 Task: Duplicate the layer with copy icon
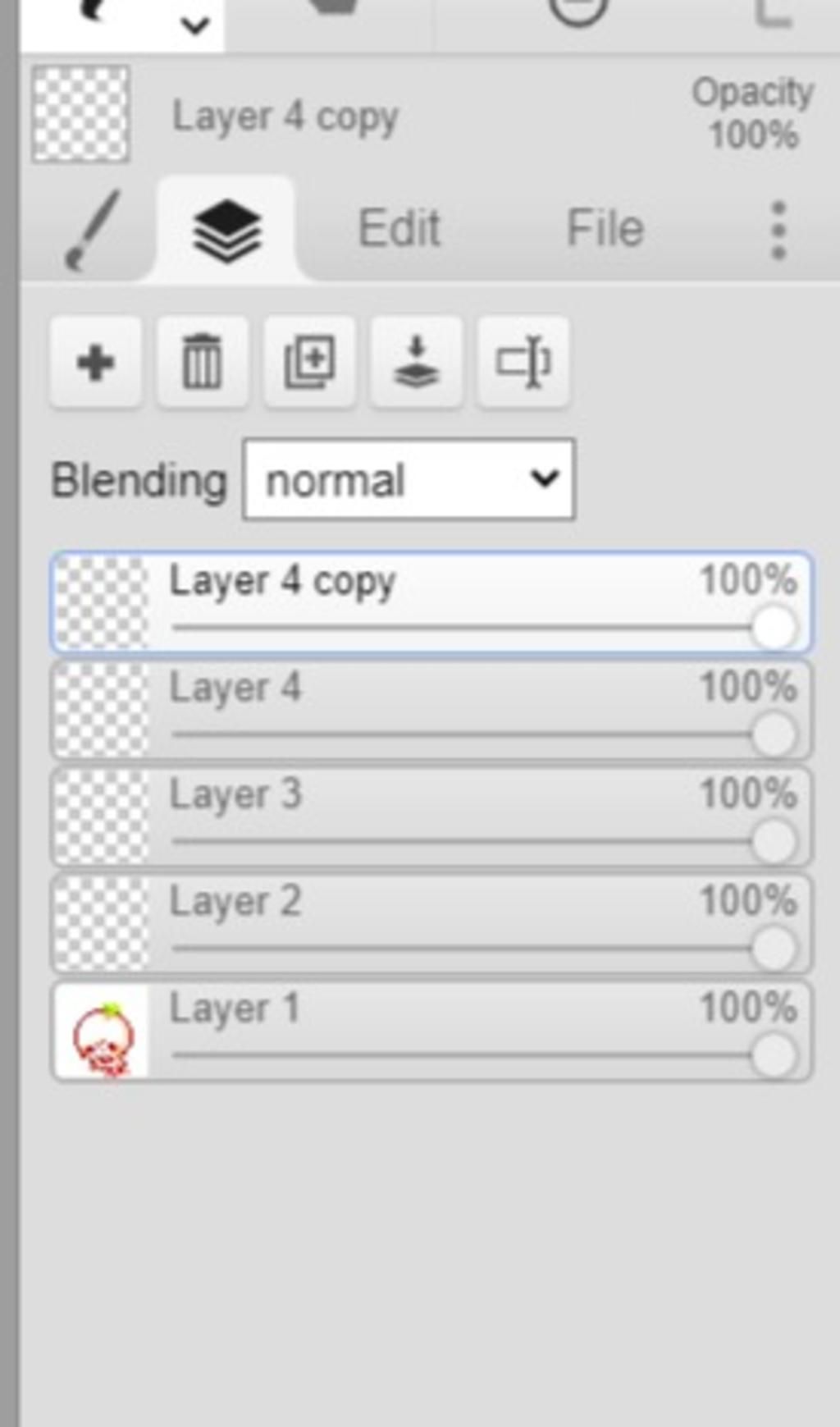[x=309, y=362]
